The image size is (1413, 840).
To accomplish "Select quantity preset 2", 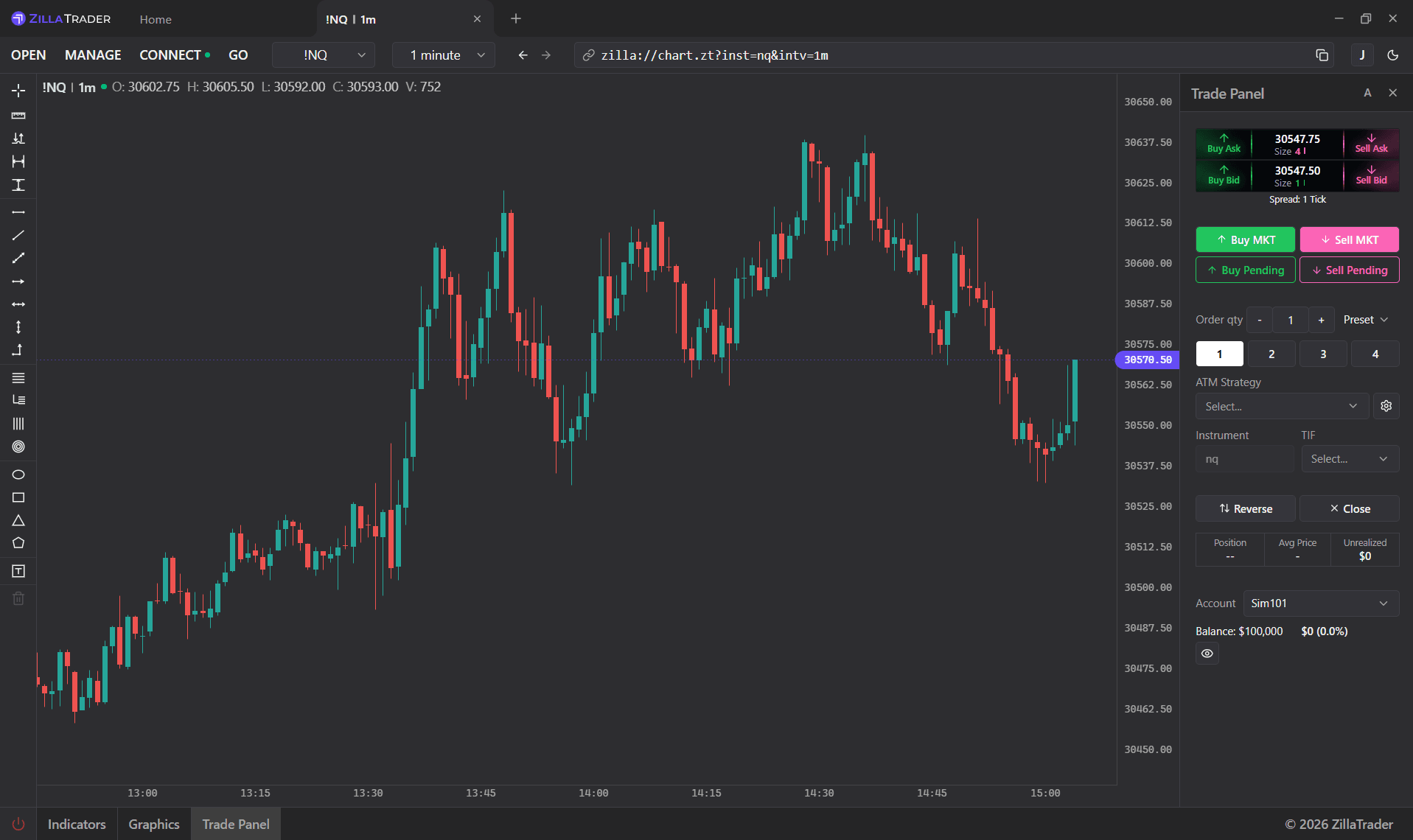I will (1271, 354).
